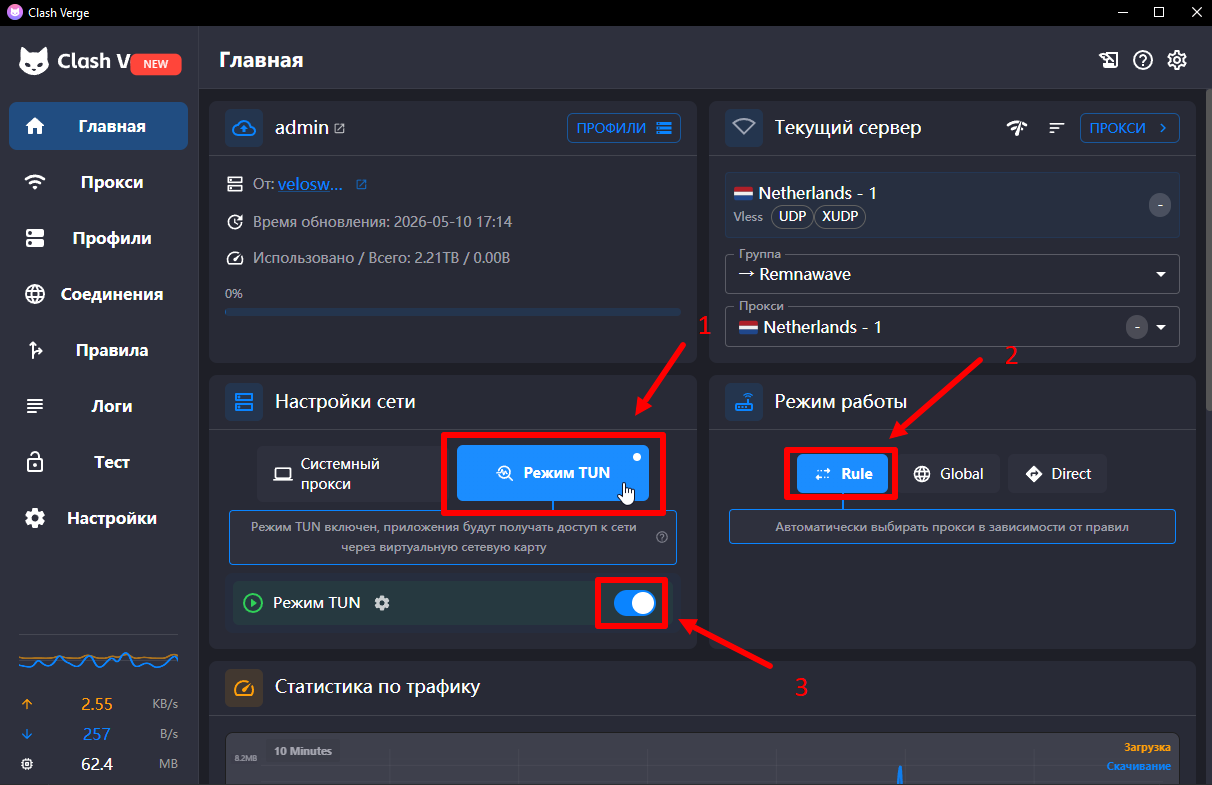Click the green play icon next to Режим TUN
The width and height of the screenshot is (1212, 785).
[253, 603]
